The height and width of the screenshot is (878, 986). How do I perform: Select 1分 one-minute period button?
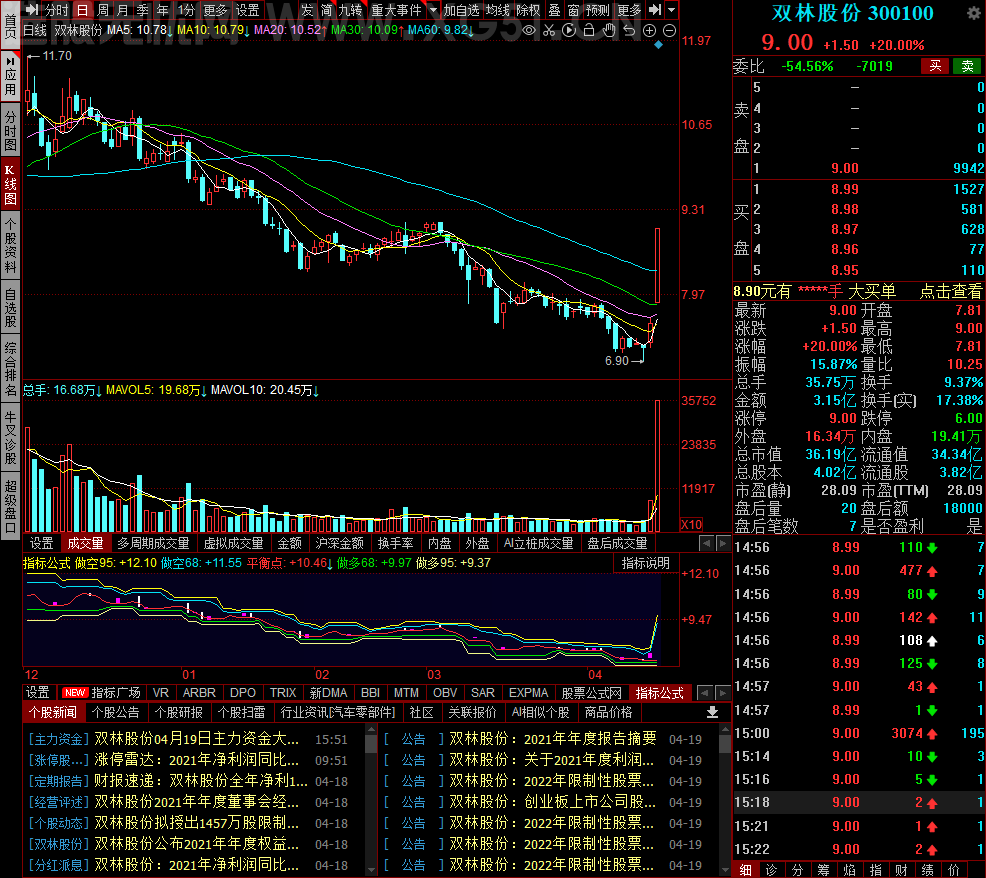[x=186, y=10]
